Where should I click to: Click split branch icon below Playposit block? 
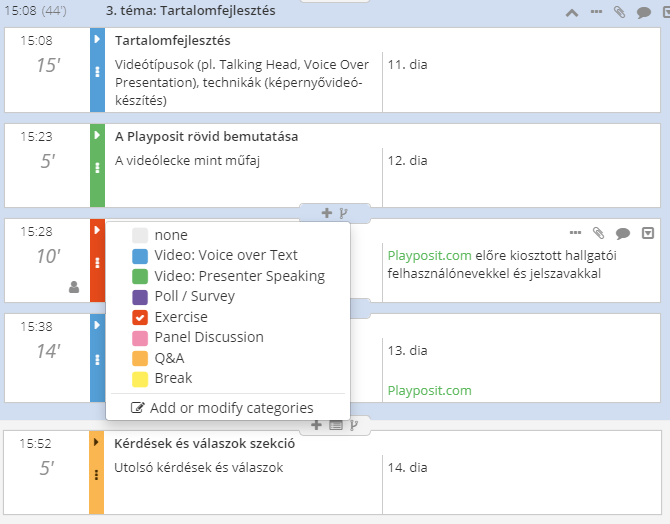(x=343, y=213)
